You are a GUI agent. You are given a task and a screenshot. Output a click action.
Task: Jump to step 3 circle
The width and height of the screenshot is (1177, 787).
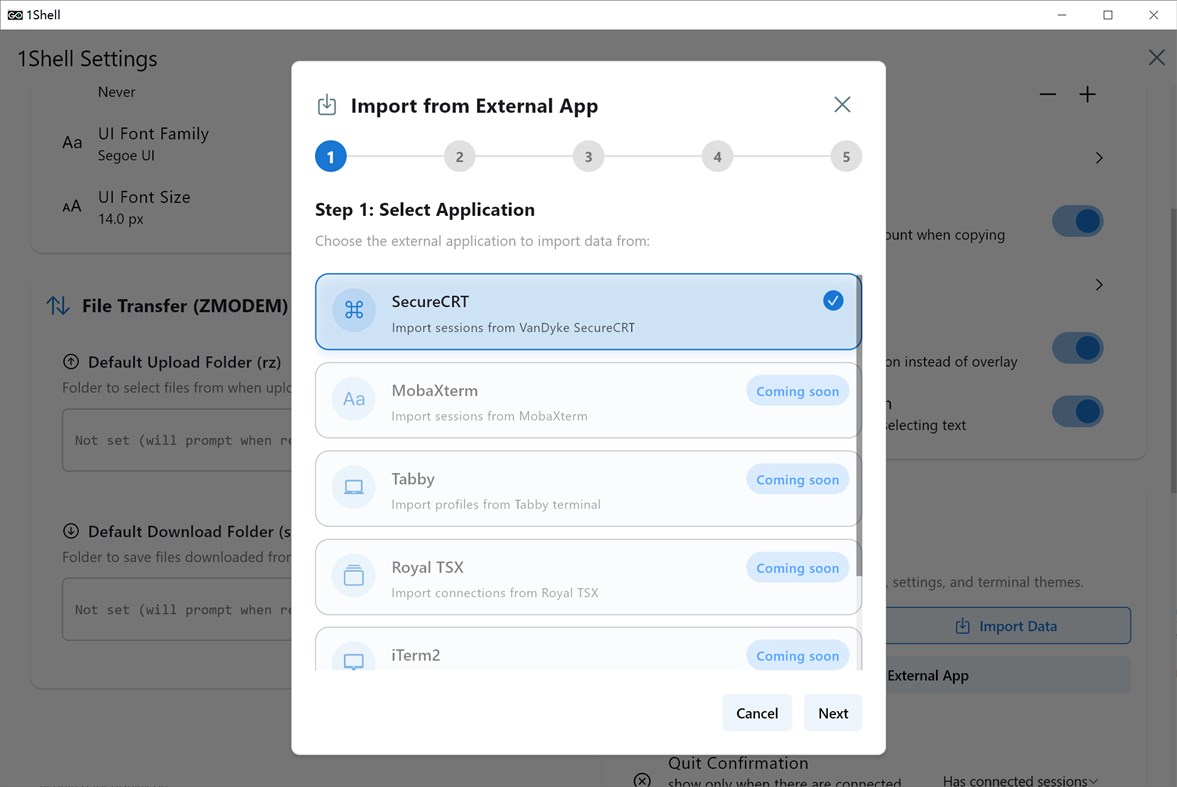point(588,156)
